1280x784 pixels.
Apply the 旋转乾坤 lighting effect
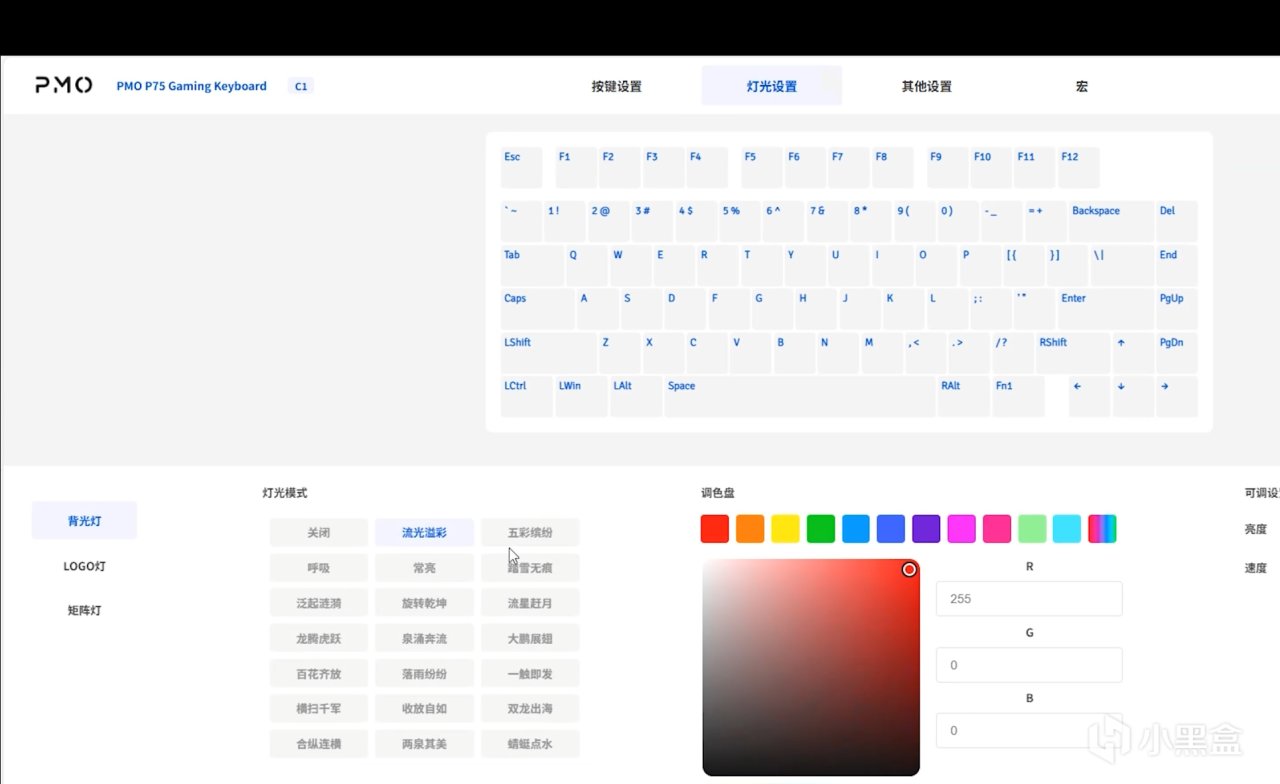click(x=425, y=603)
